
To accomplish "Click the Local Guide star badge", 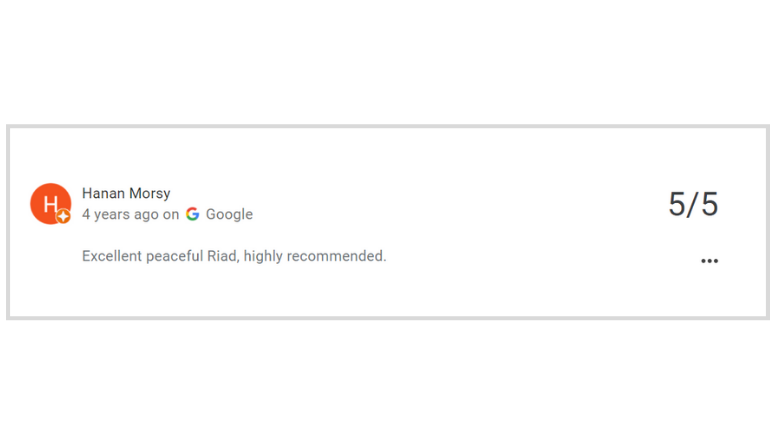I will (x=63, y=216).
